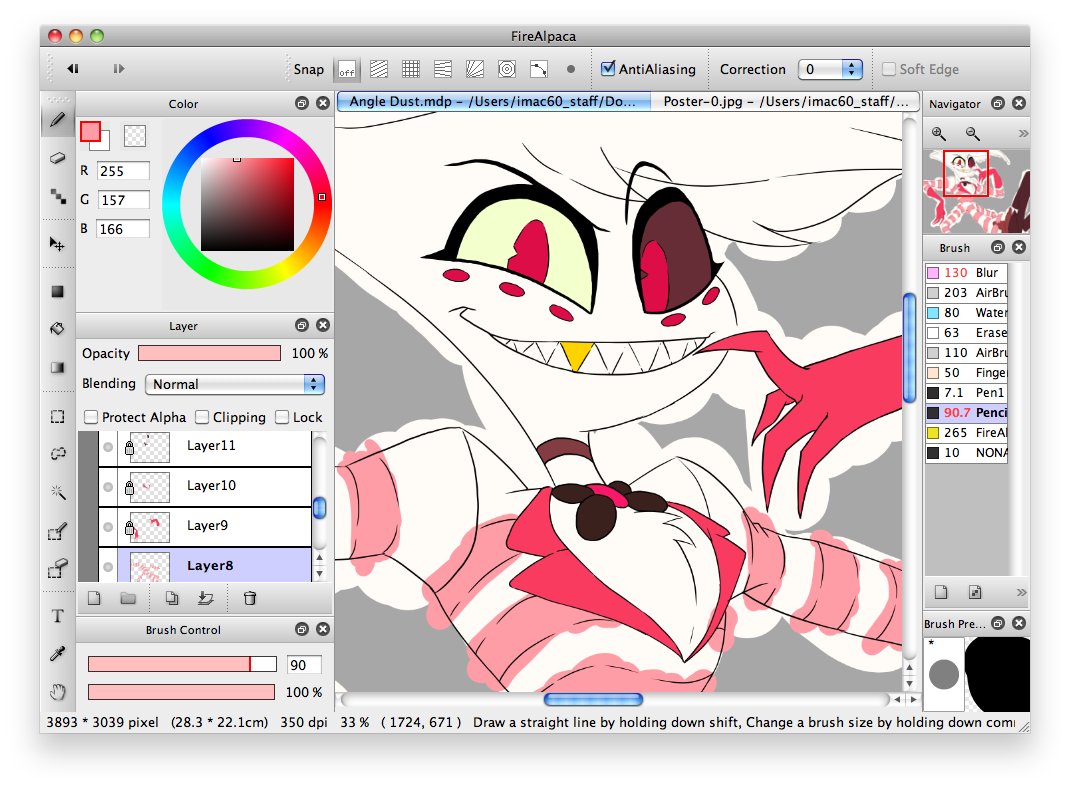Select the Magic Wand tool
Screen dimensions: 1070x788
(x=57, y=491)
